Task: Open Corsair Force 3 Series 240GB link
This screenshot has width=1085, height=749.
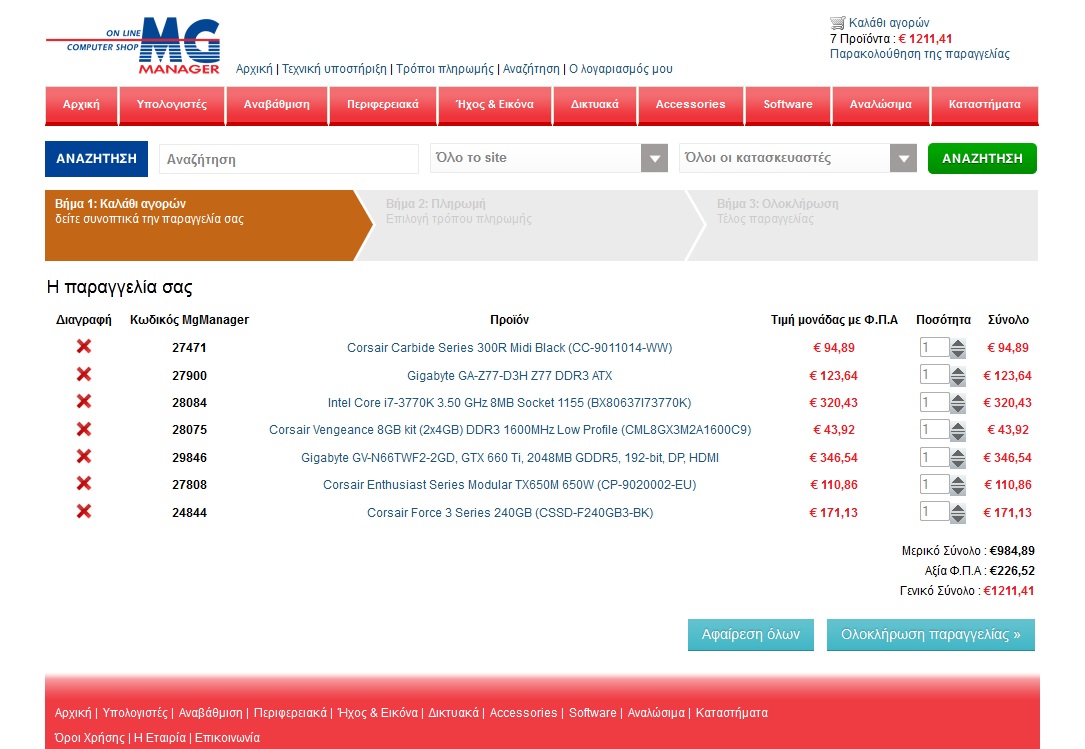Action: (x=510, y=513)
